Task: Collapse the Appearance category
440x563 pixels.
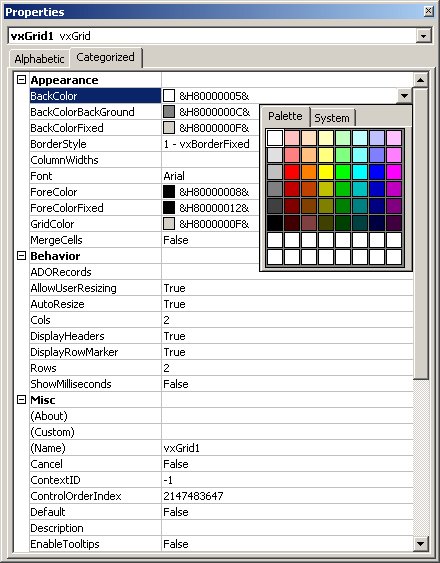Action: [22, 80]
